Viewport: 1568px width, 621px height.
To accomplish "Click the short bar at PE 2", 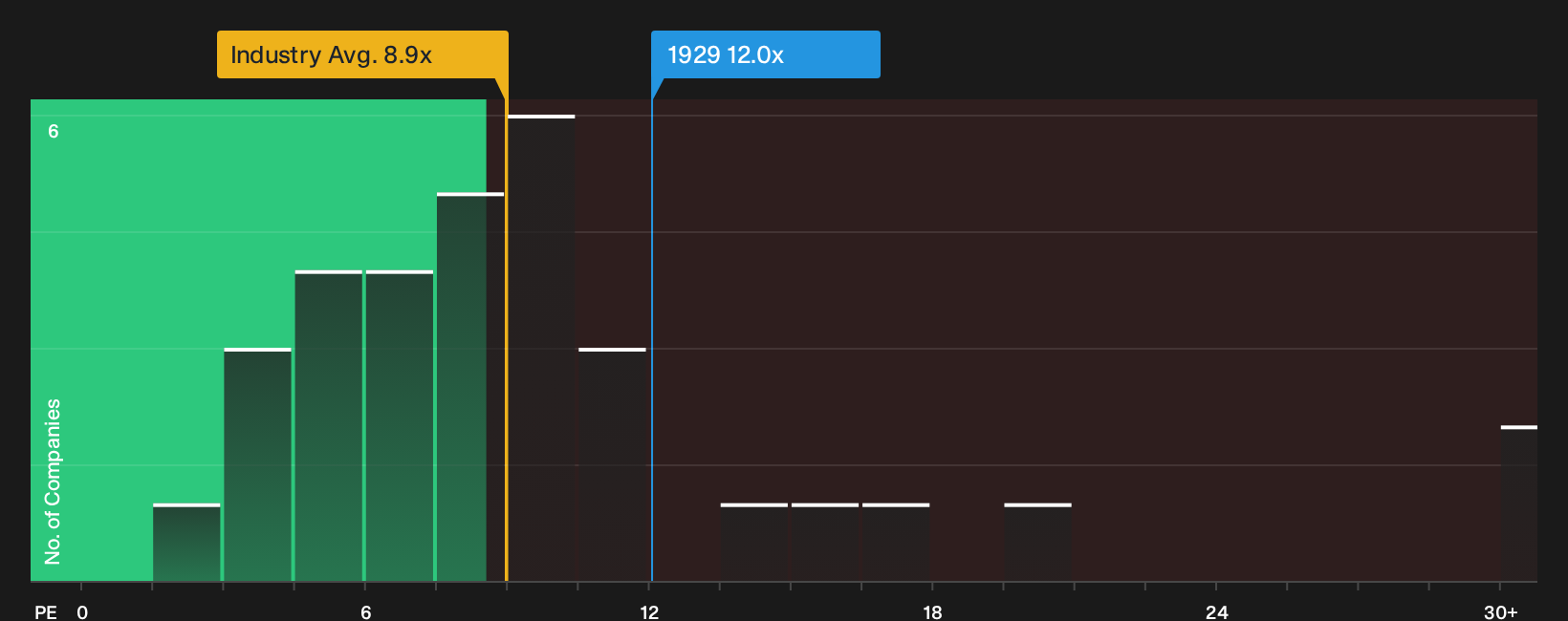I will tap(186, 543).
